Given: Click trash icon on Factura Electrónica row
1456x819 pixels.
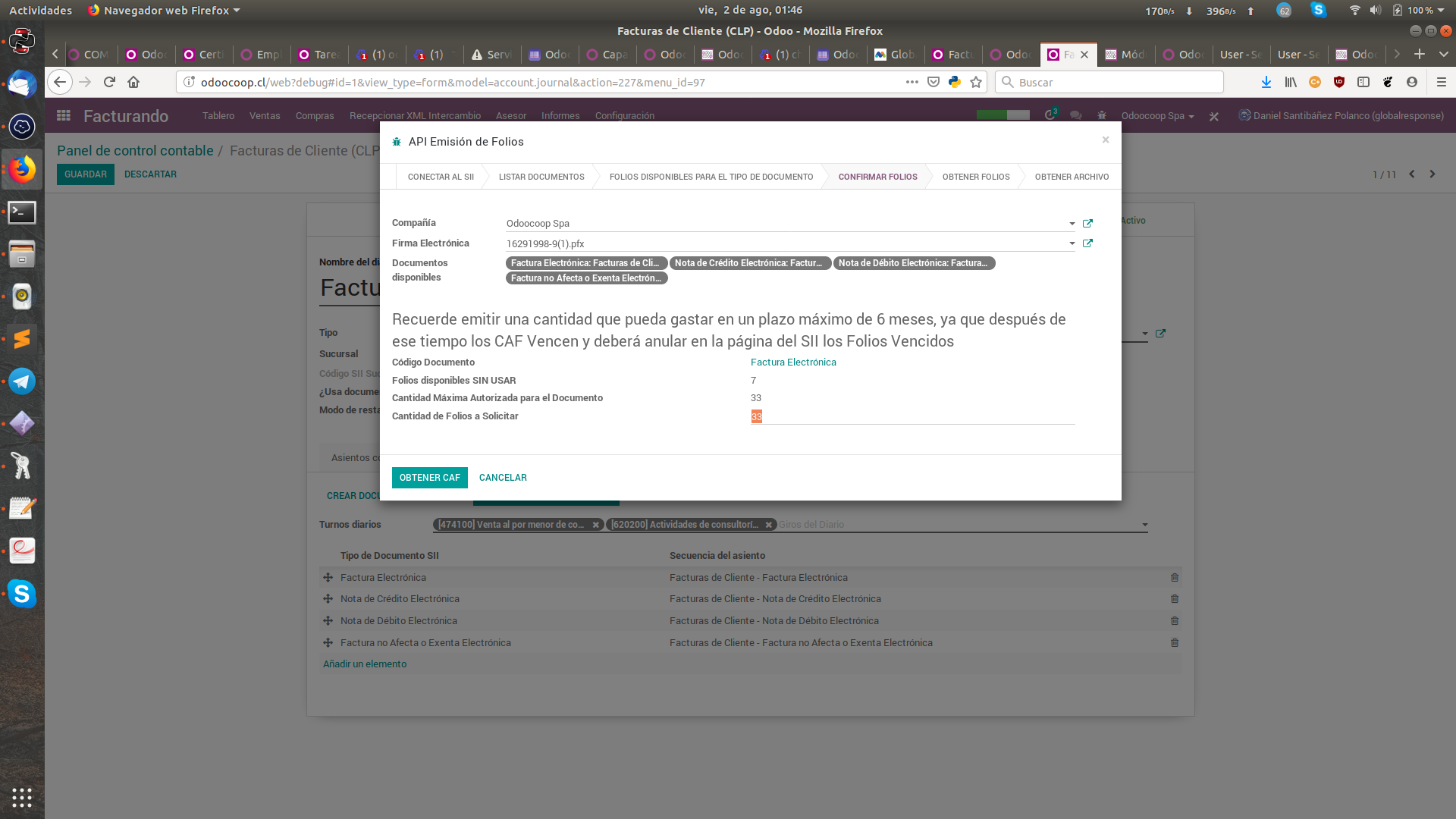Looking at the screenshot, I should point(1175,577).
